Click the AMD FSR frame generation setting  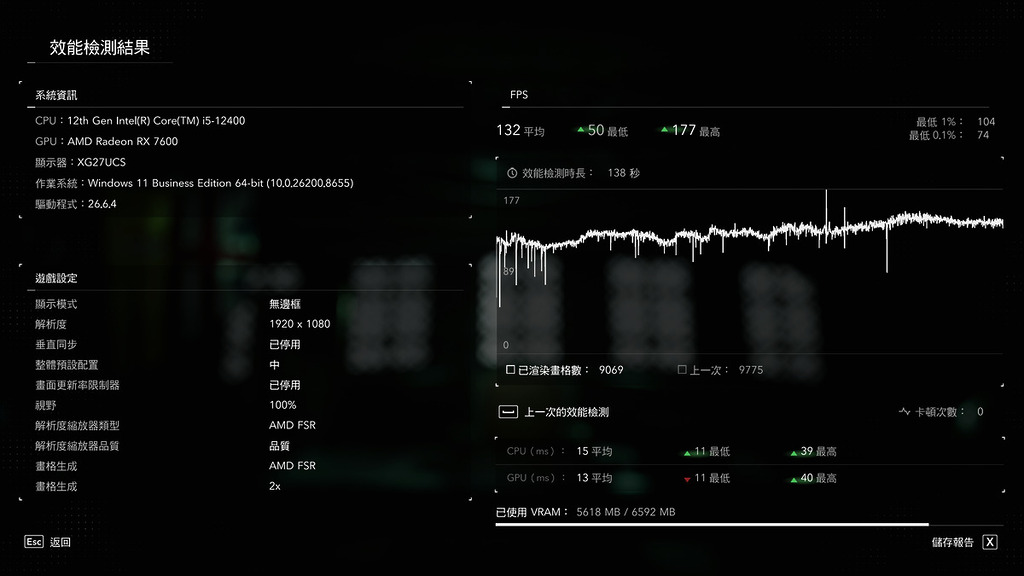point(293,466)
